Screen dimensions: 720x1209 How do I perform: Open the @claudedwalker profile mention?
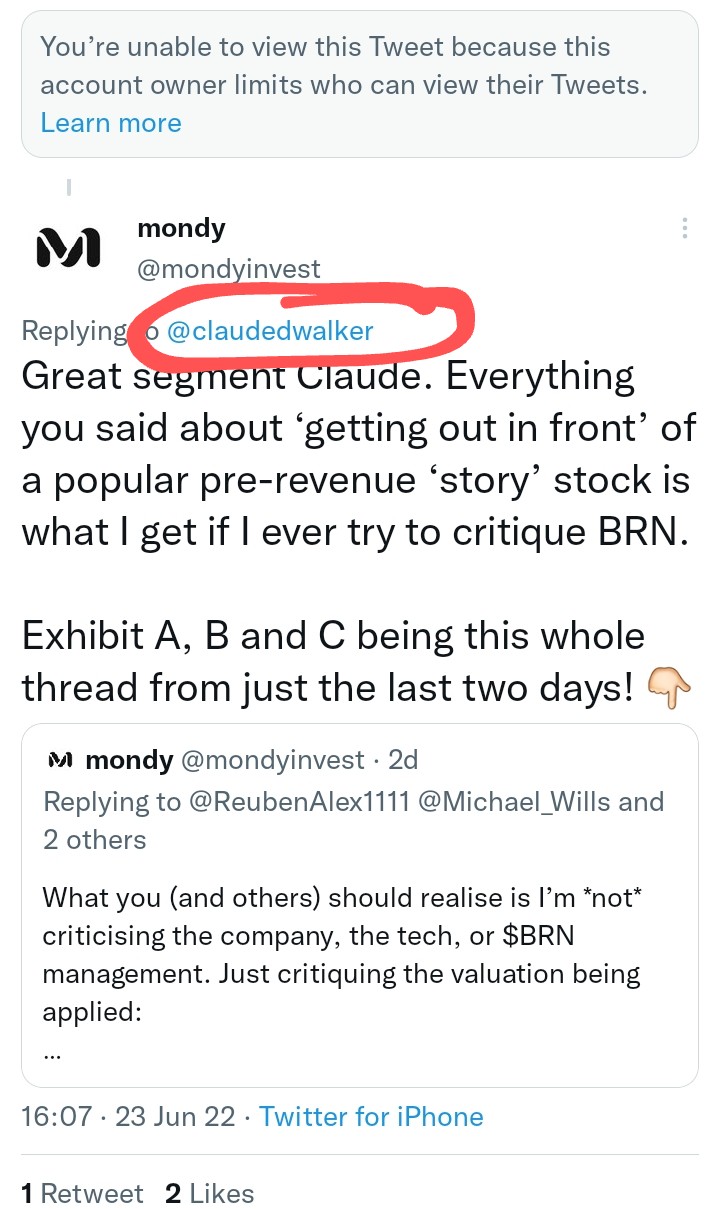point(270,331)
